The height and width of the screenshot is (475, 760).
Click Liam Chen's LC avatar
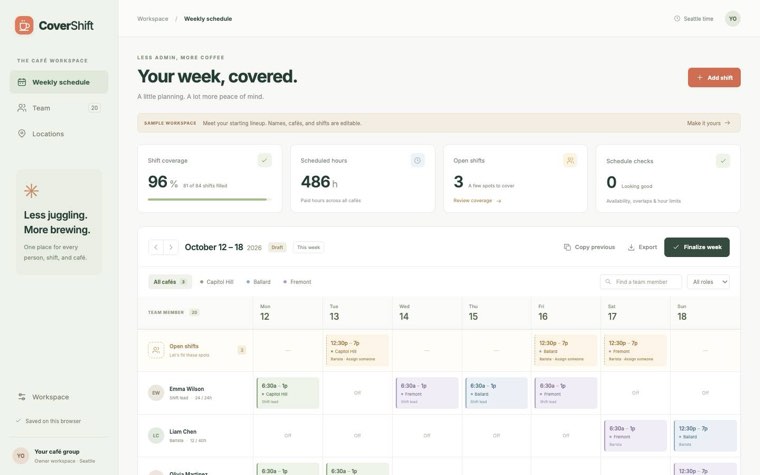[x=156, y=435]
